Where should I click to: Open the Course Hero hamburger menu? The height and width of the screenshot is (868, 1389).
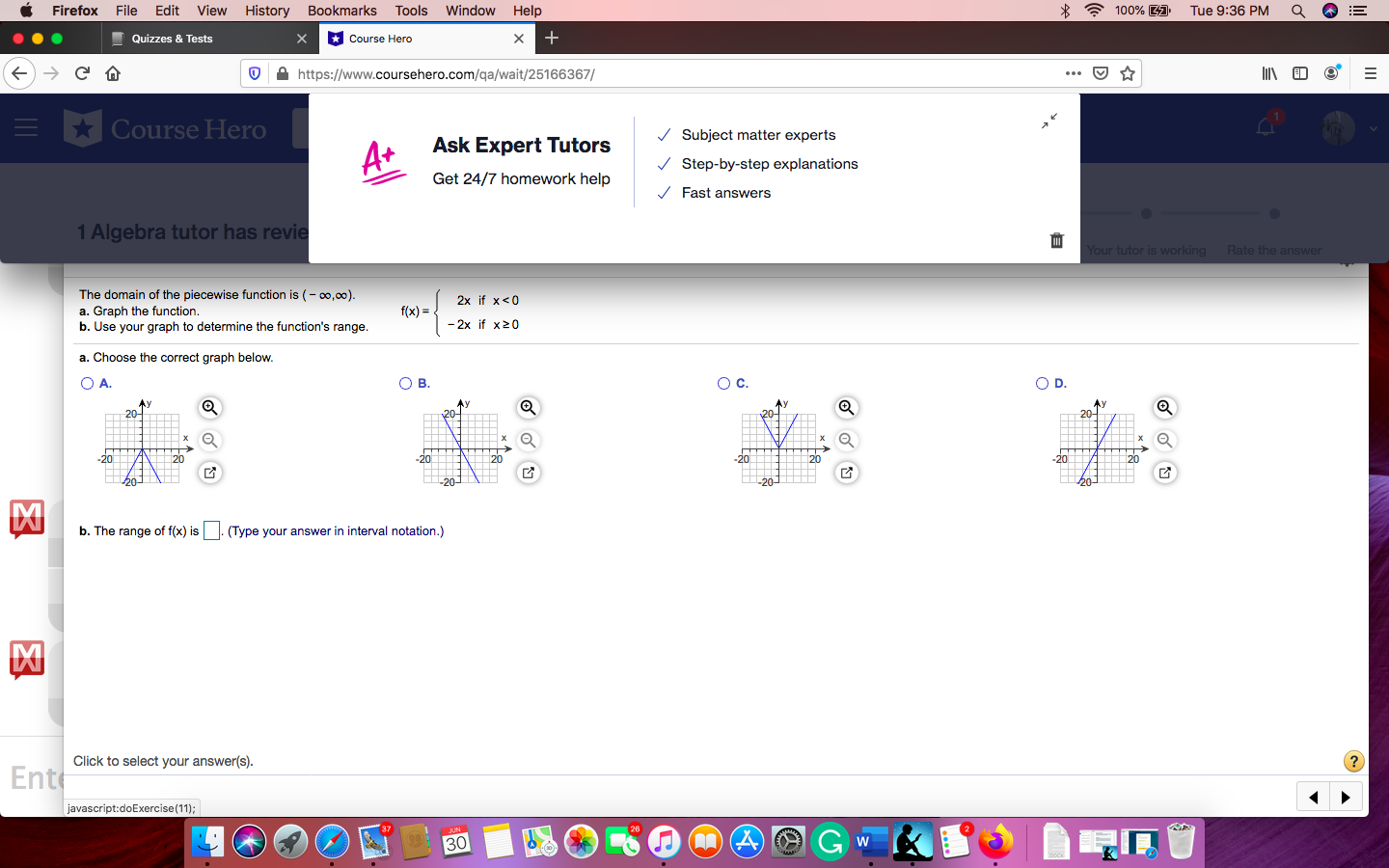click(x=26, y=128)
